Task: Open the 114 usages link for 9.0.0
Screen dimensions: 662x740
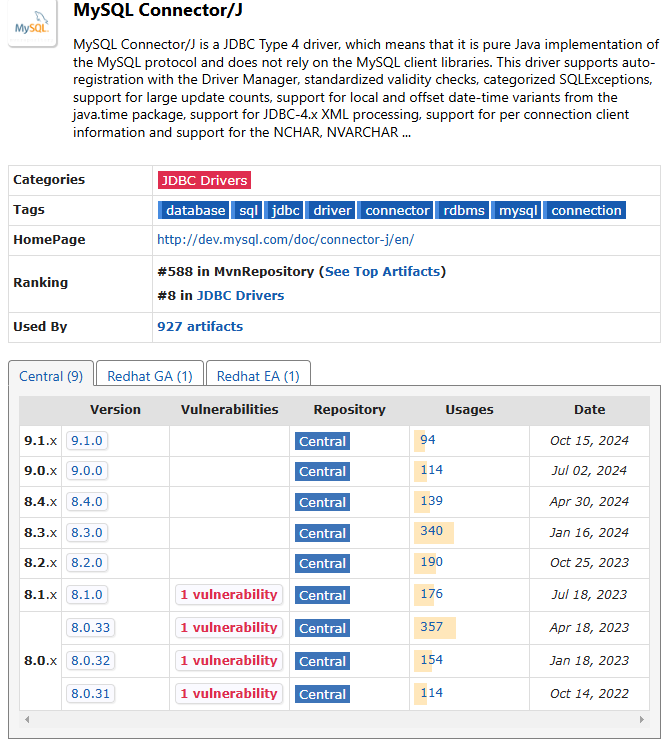Action: click(x=431, y=470)
